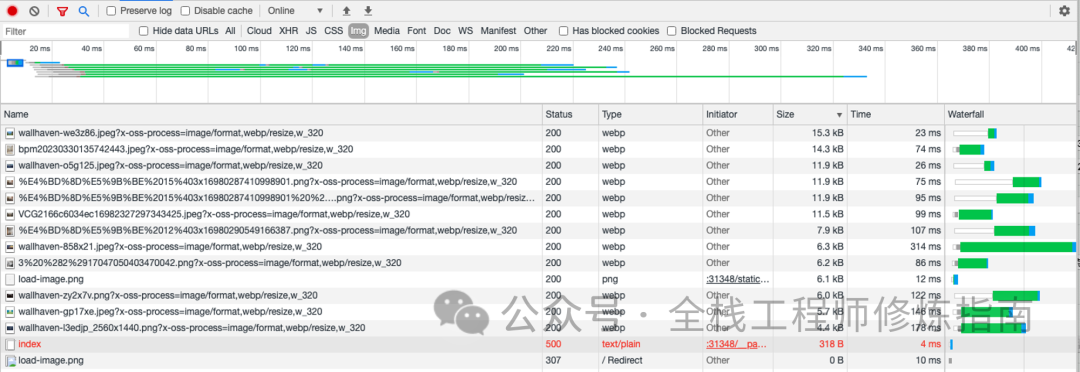The width and height of the screenshot is (1080, 372).
Task: Export HAR file with download arrow
Action: (x=368, y=11)
